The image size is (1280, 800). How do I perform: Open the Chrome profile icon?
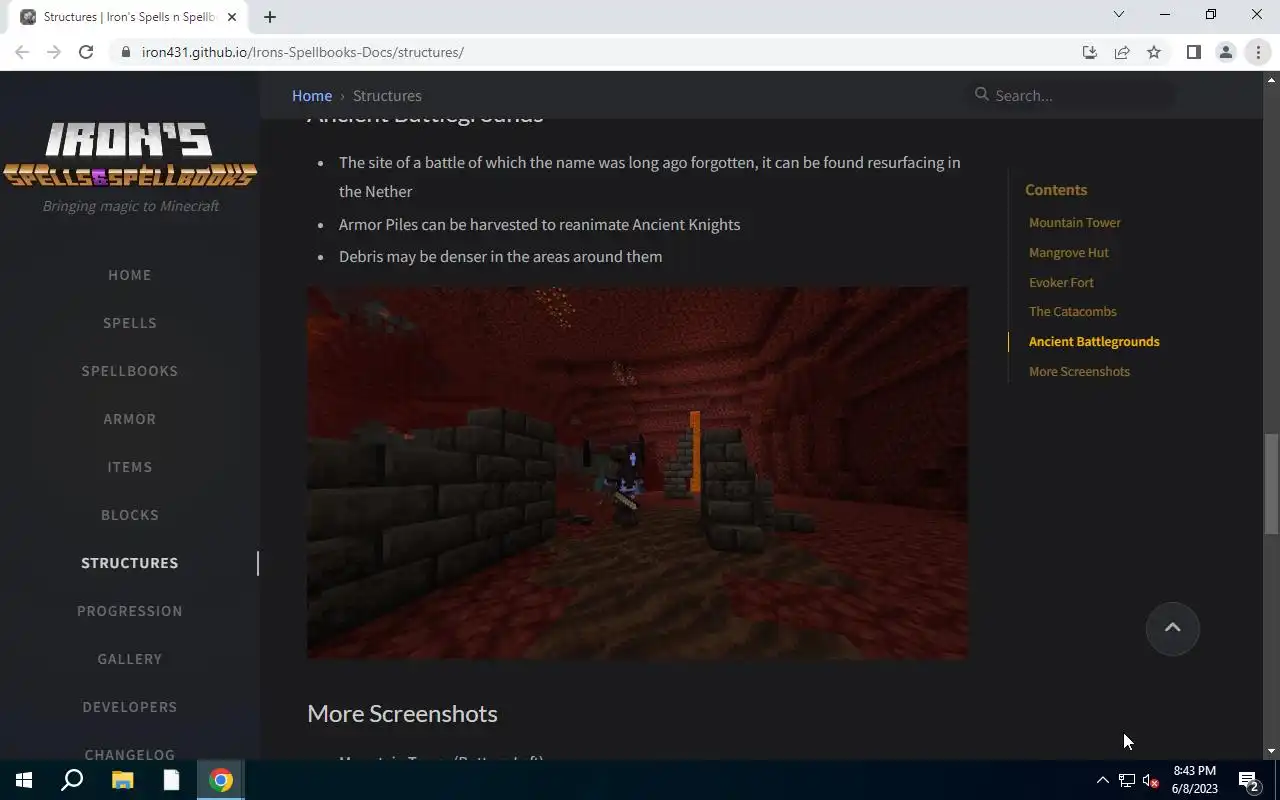(x=1225, y=52)
